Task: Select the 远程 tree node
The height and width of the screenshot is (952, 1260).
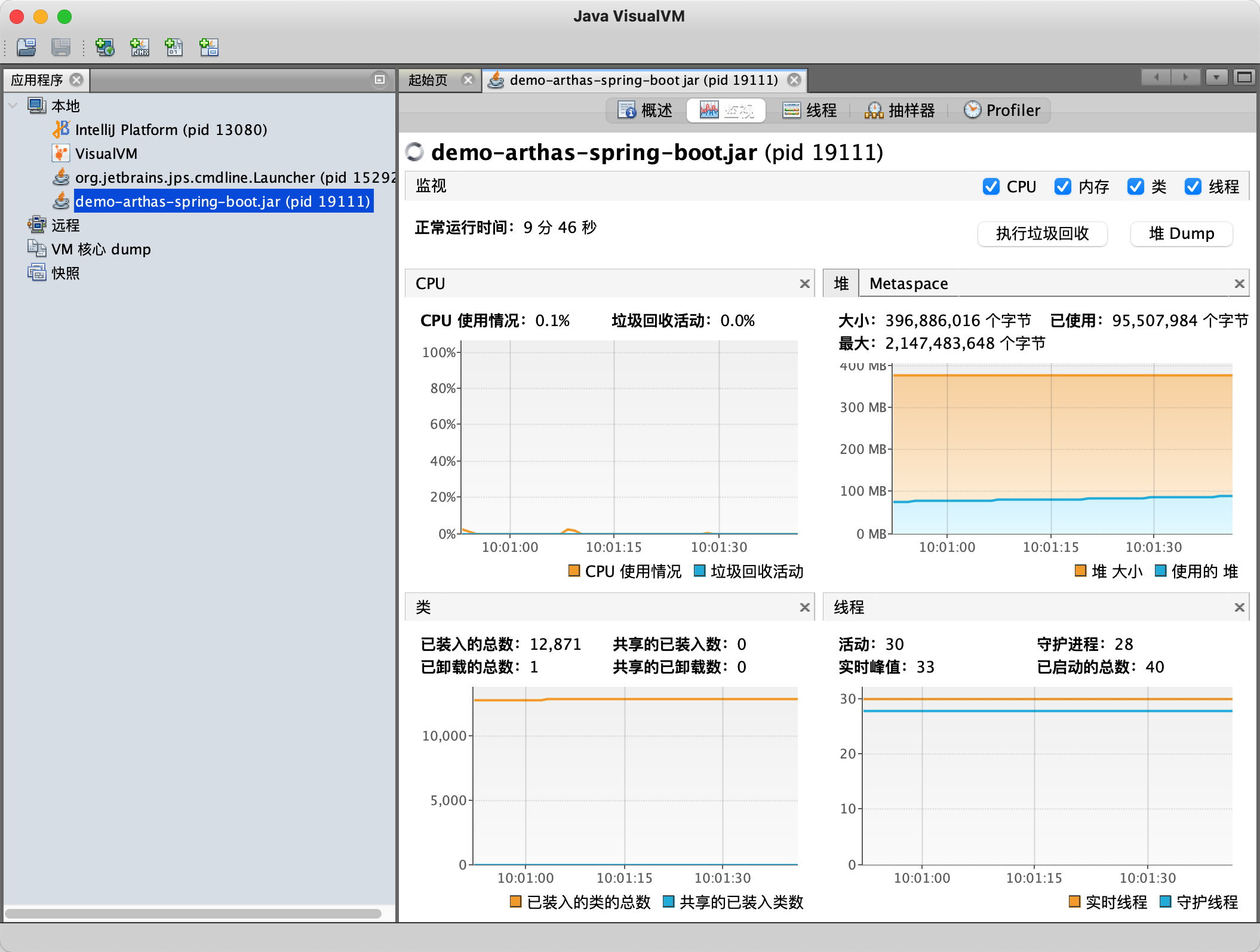Action: (x=66, y=225)
